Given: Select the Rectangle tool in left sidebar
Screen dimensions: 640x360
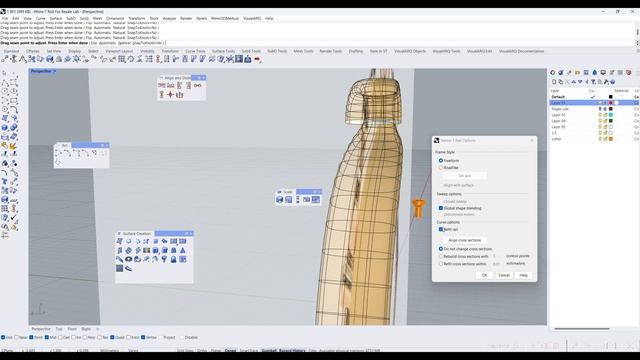Looking at the screenshot, I should pyautogui.click(x=14, y=100).
